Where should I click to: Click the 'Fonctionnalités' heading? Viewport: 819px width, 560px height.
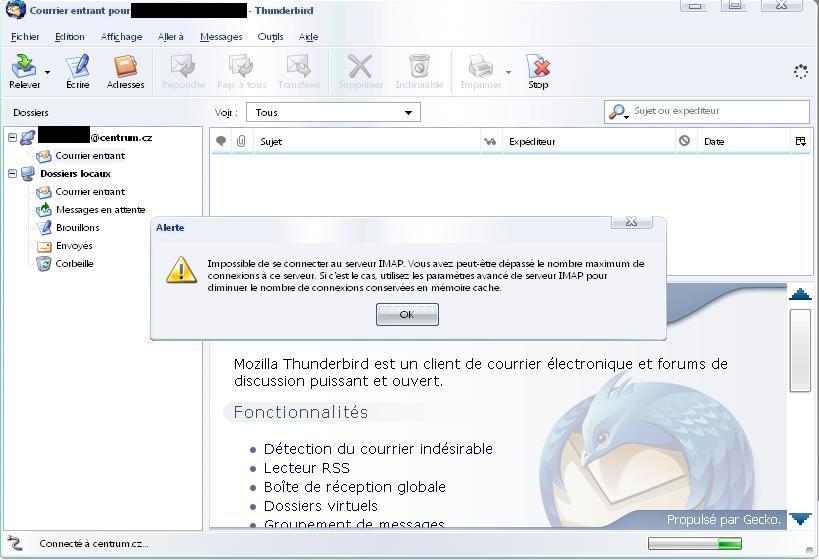coord(300,412)
